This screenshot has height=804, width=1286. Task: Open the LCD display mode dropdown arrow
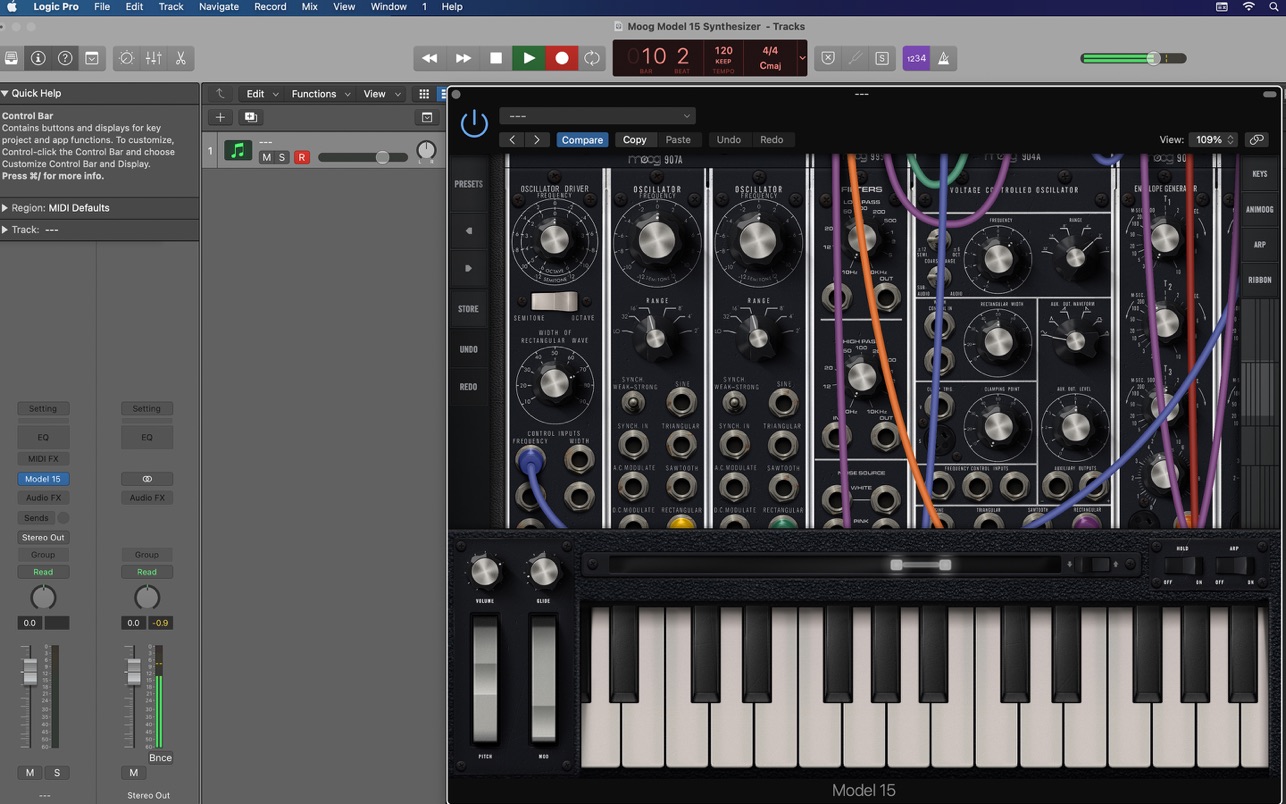pos(801,58)
